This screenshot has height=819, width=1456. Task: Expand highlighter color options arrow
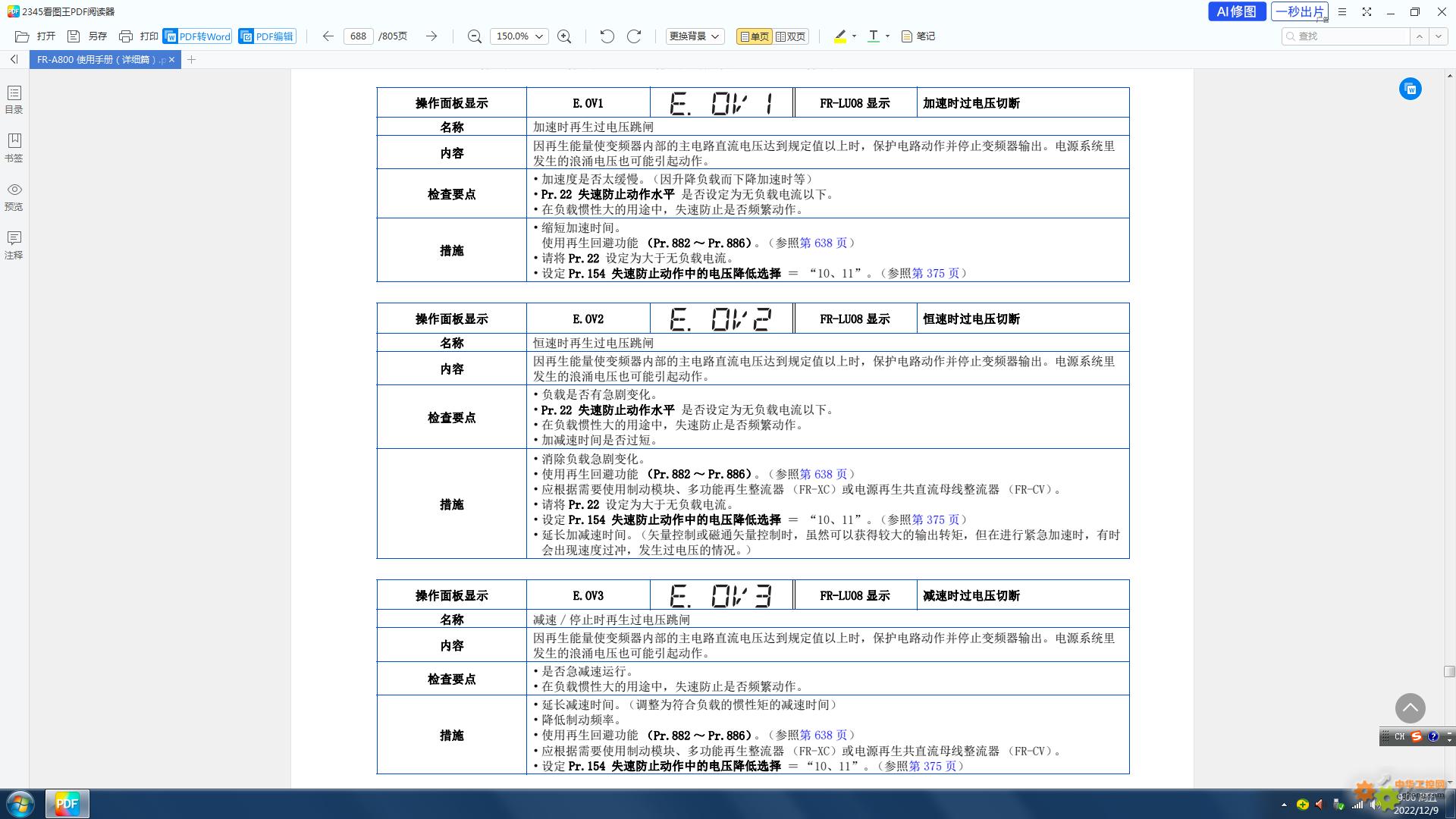point(854,36)
